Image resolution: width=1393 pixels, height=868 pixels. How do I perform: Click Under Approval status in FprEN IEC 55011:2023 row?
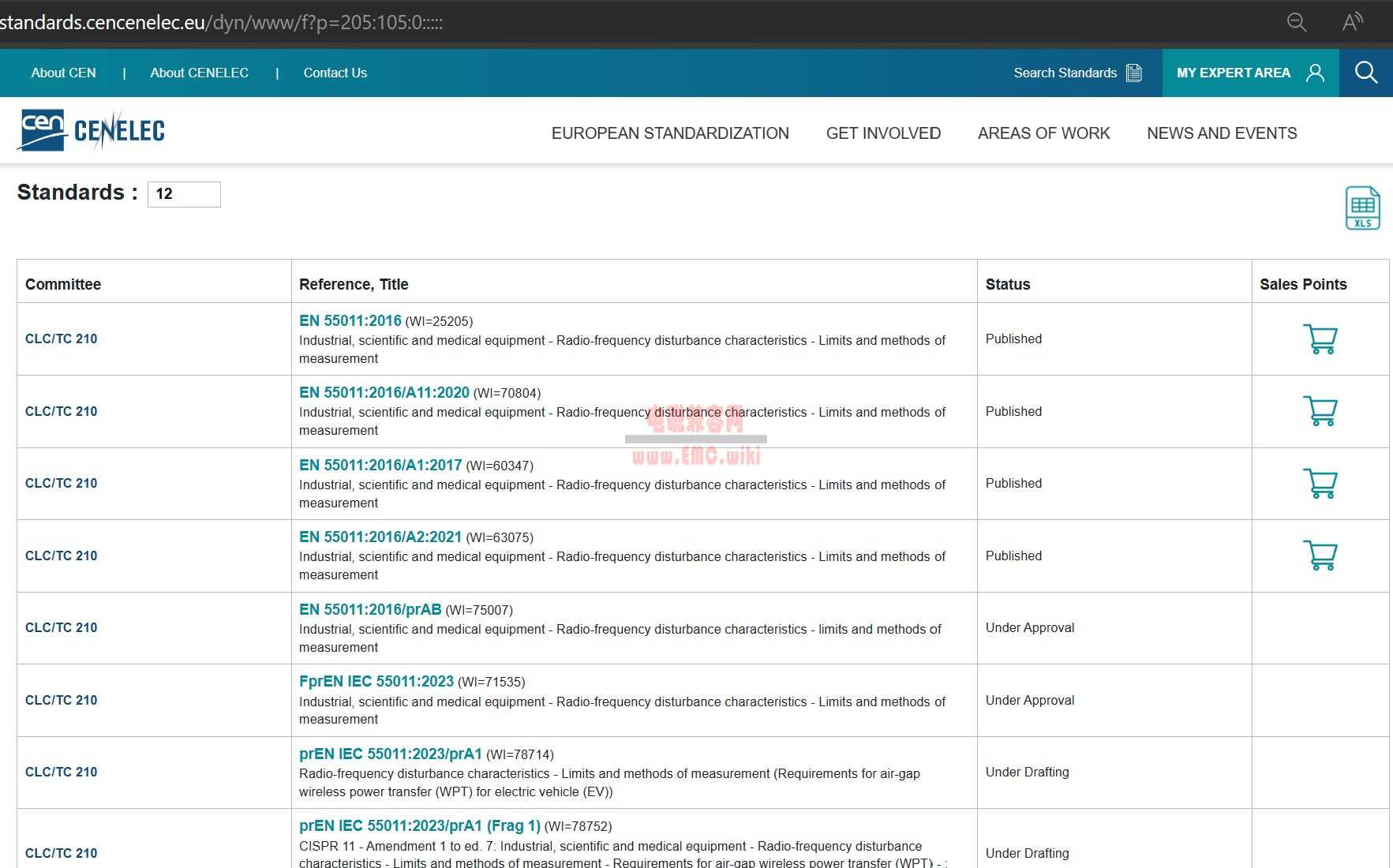click(1030, 700)
